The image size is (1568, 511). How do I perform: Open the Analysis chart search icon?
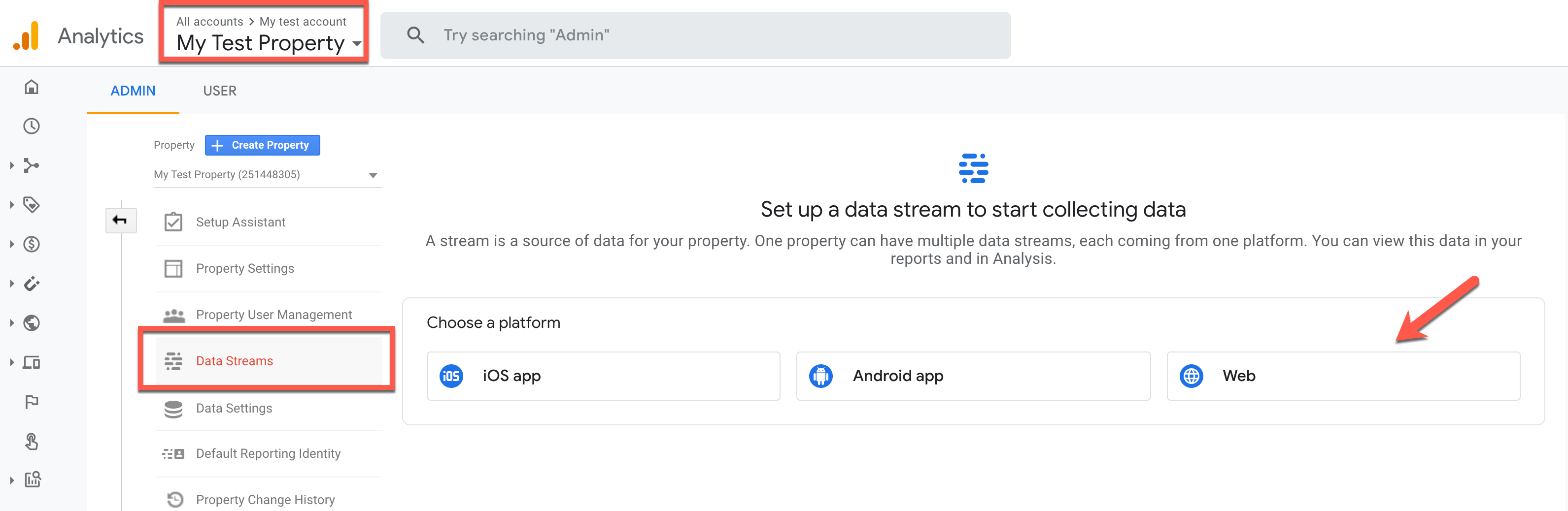[32, 480]
